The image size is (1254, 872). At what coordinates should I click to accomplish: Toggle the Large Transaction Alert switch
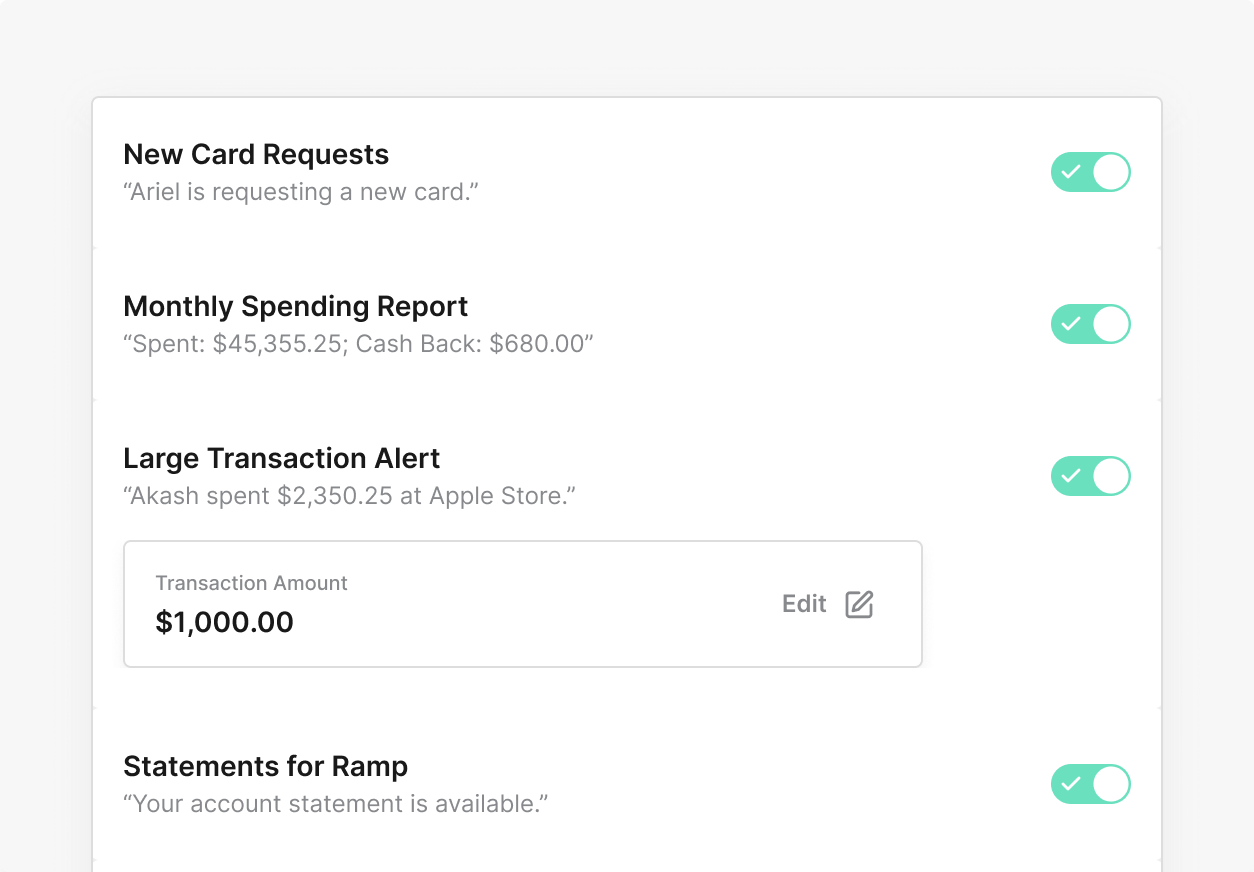(x=1090, y=476)
